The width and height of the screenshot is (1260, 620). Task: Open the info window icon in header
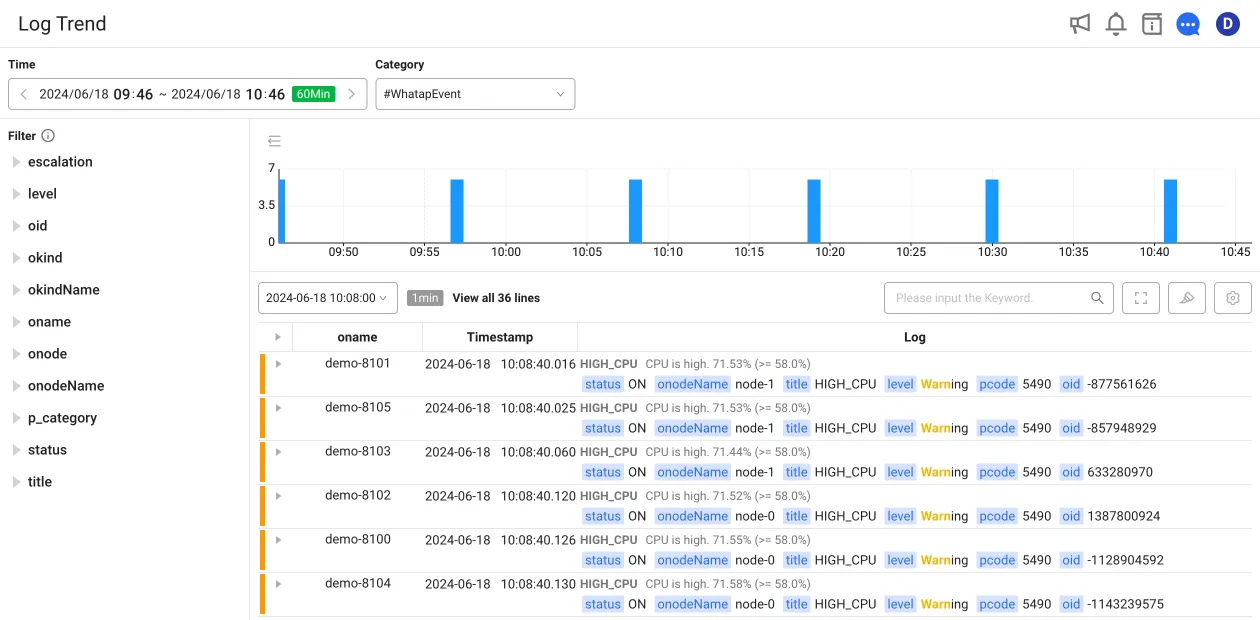tap(1152, 24)
